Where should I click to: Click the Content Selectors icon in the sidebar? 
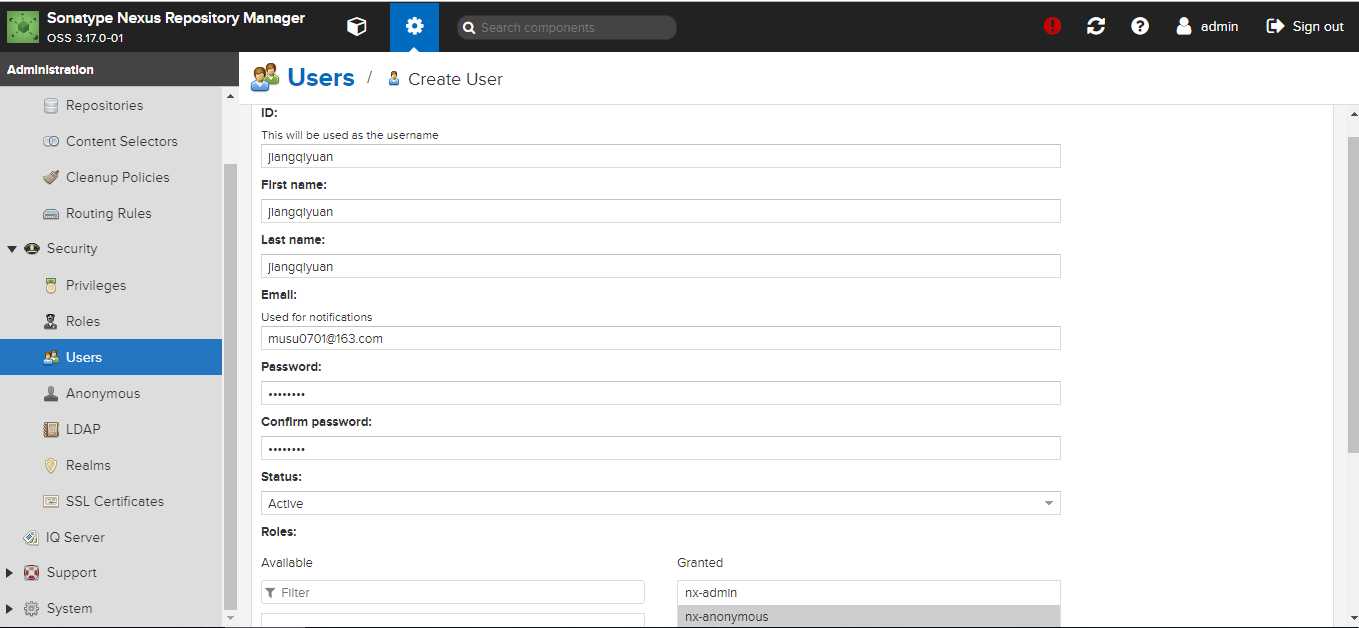pyautogui.click(x=51, y=142)
